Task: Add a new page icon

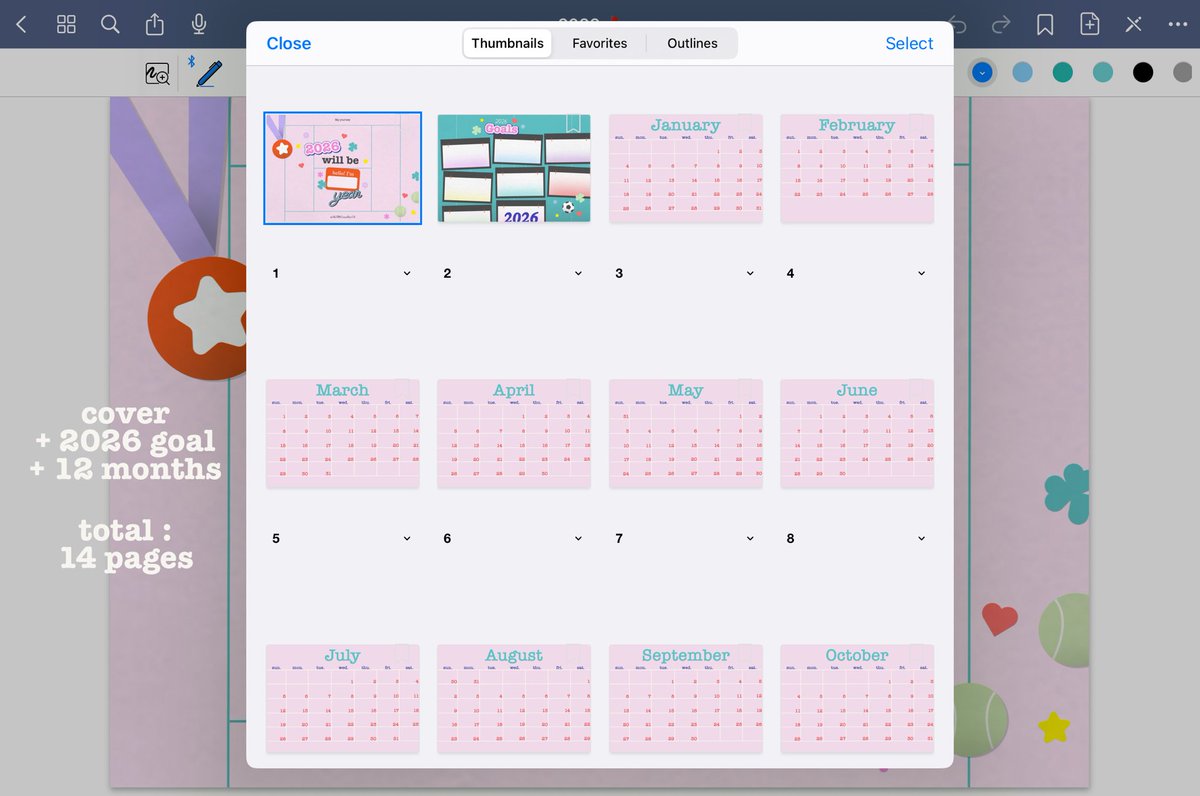Action: (1089, 24)
